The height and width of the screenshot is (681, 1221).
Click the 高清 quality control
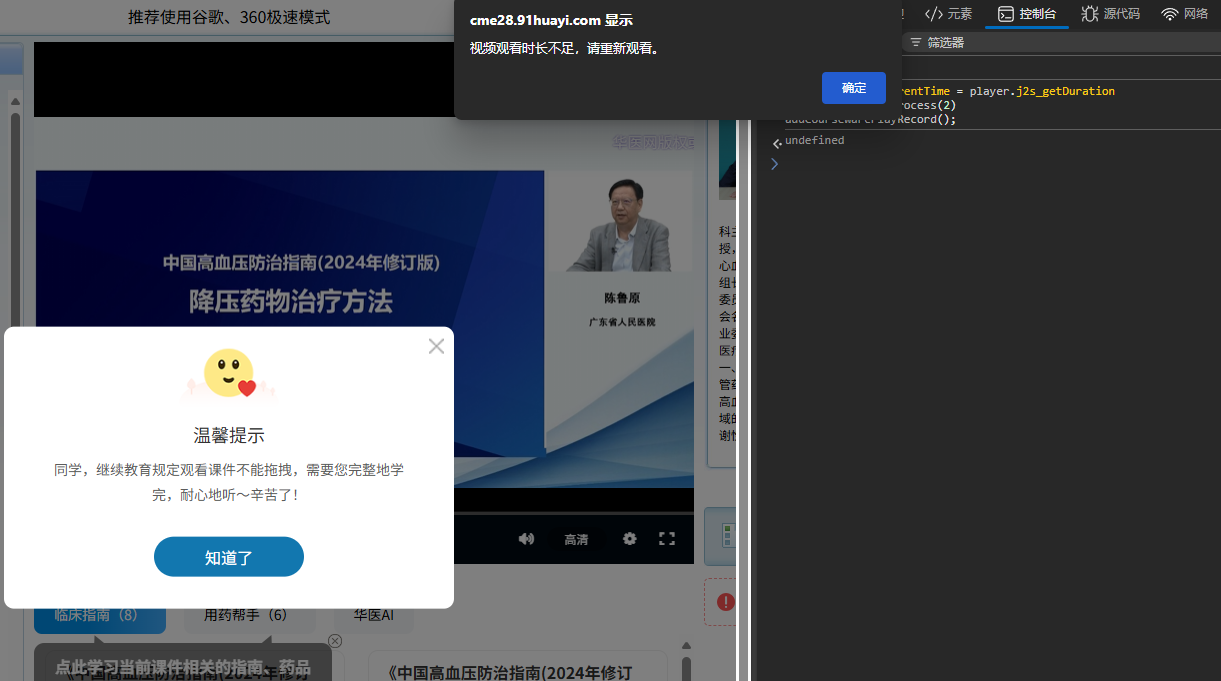[x=576, y=538]
